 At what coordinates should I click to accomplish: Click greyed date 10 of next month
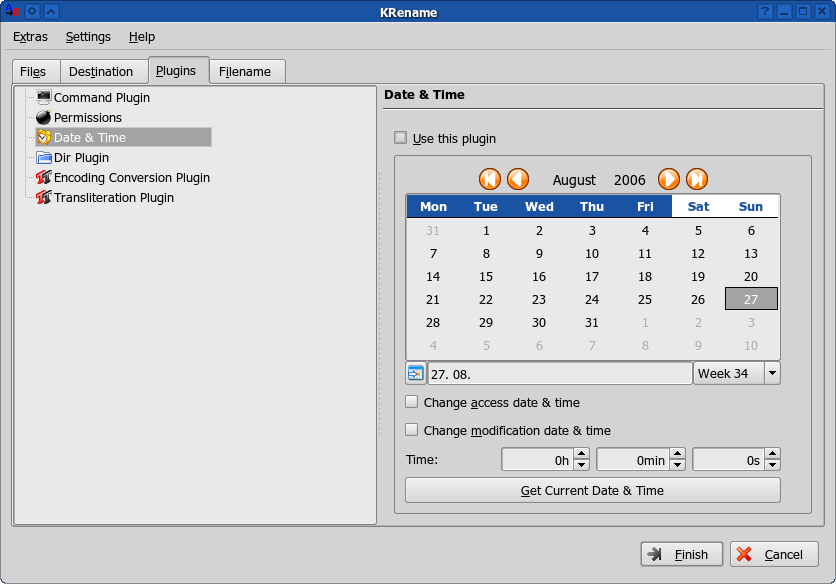[751, 345]
